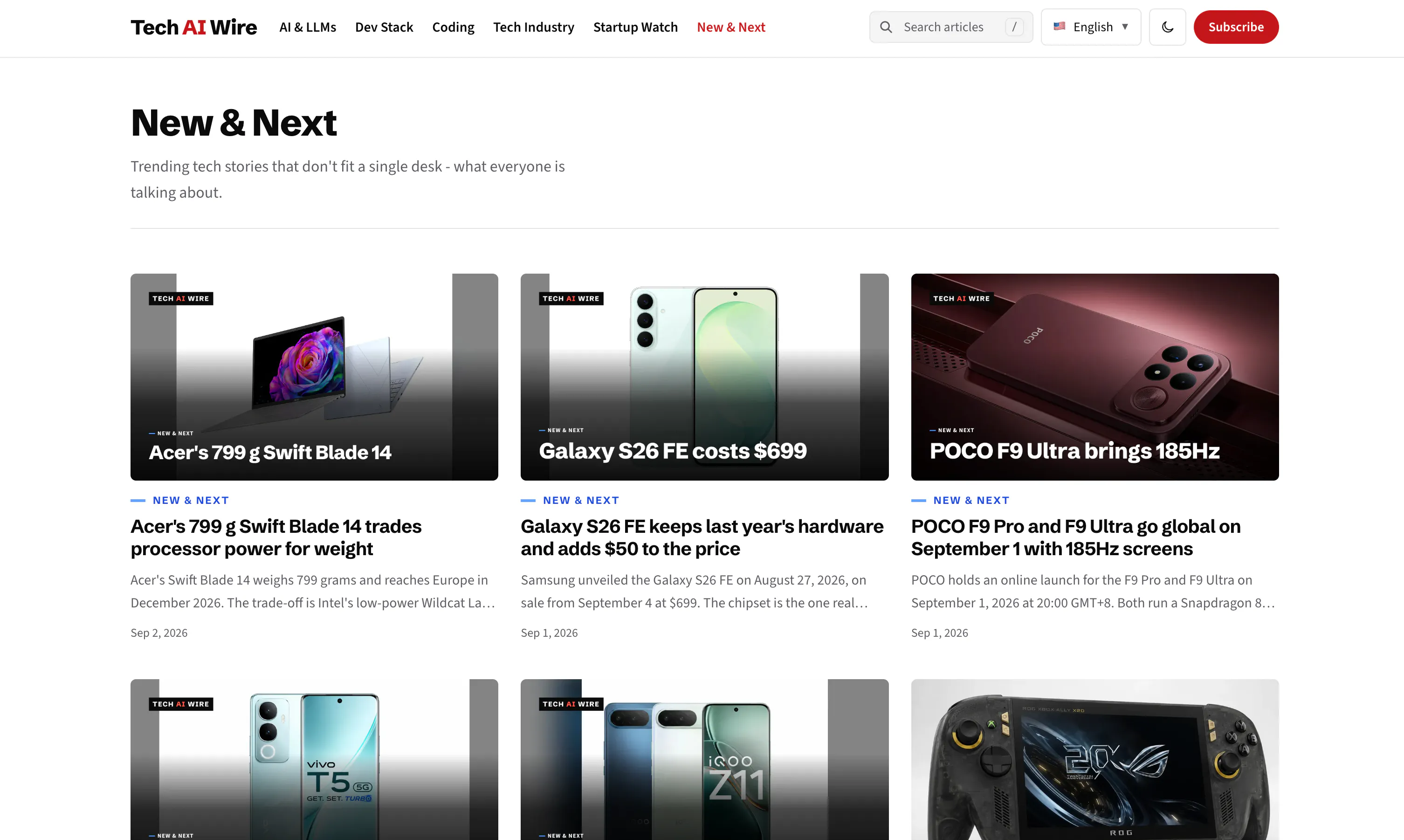Open the Coding nav item
The image size is (1404, 840).
(x=453, y=27)
